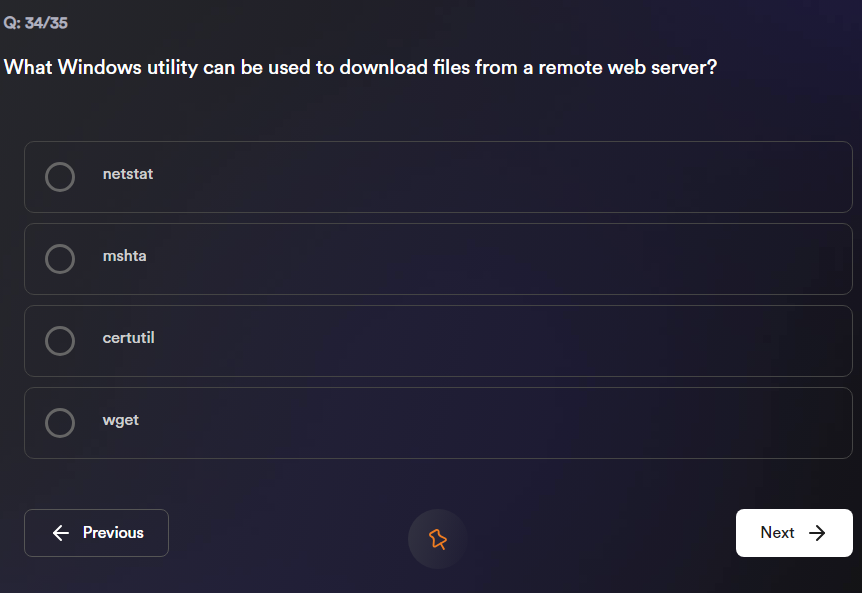862x593 pixels.
Task: Click the left arrow icon beside Previous
Action: (x=61, y=533)
